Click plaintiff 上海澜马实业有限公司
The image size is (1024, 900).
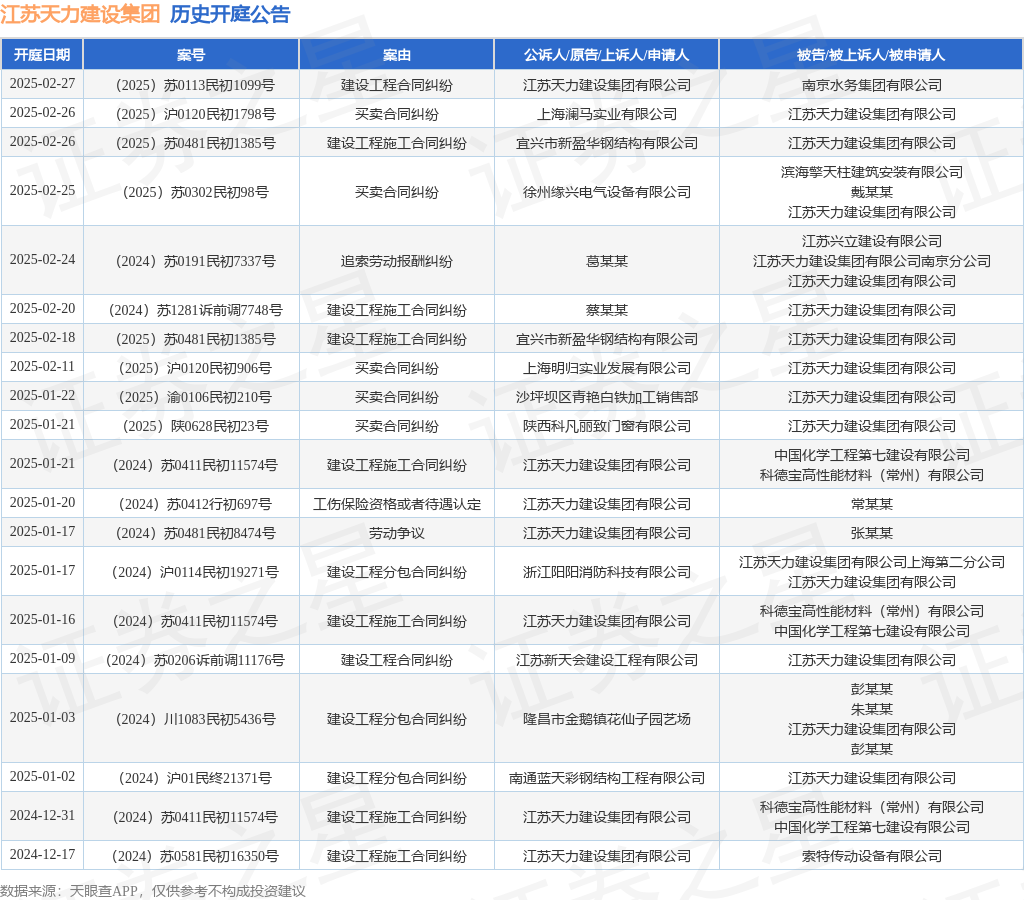[x=607, y=114]
